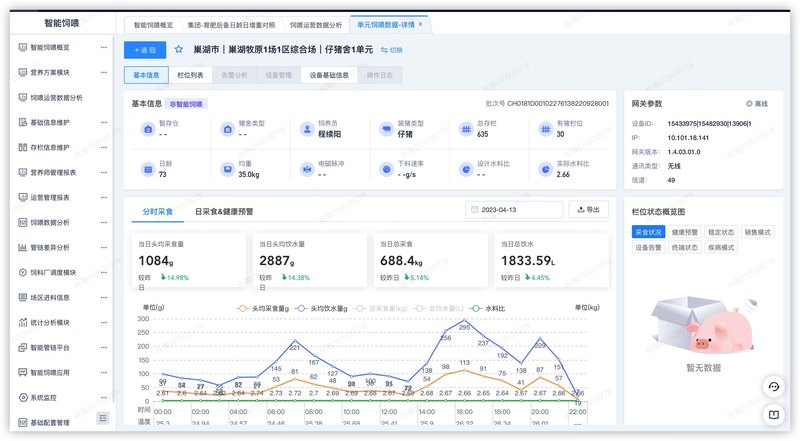Expand the 运营管理报表 menu via its dots
The image size is (800, 441).
[x=104, y=198]
